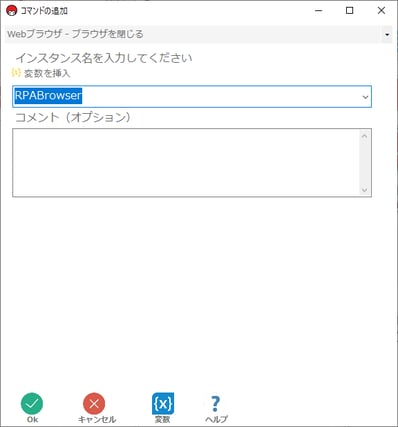Maximize the コマンドの追加 window
The image size is (398, 427).
(350, 11)
